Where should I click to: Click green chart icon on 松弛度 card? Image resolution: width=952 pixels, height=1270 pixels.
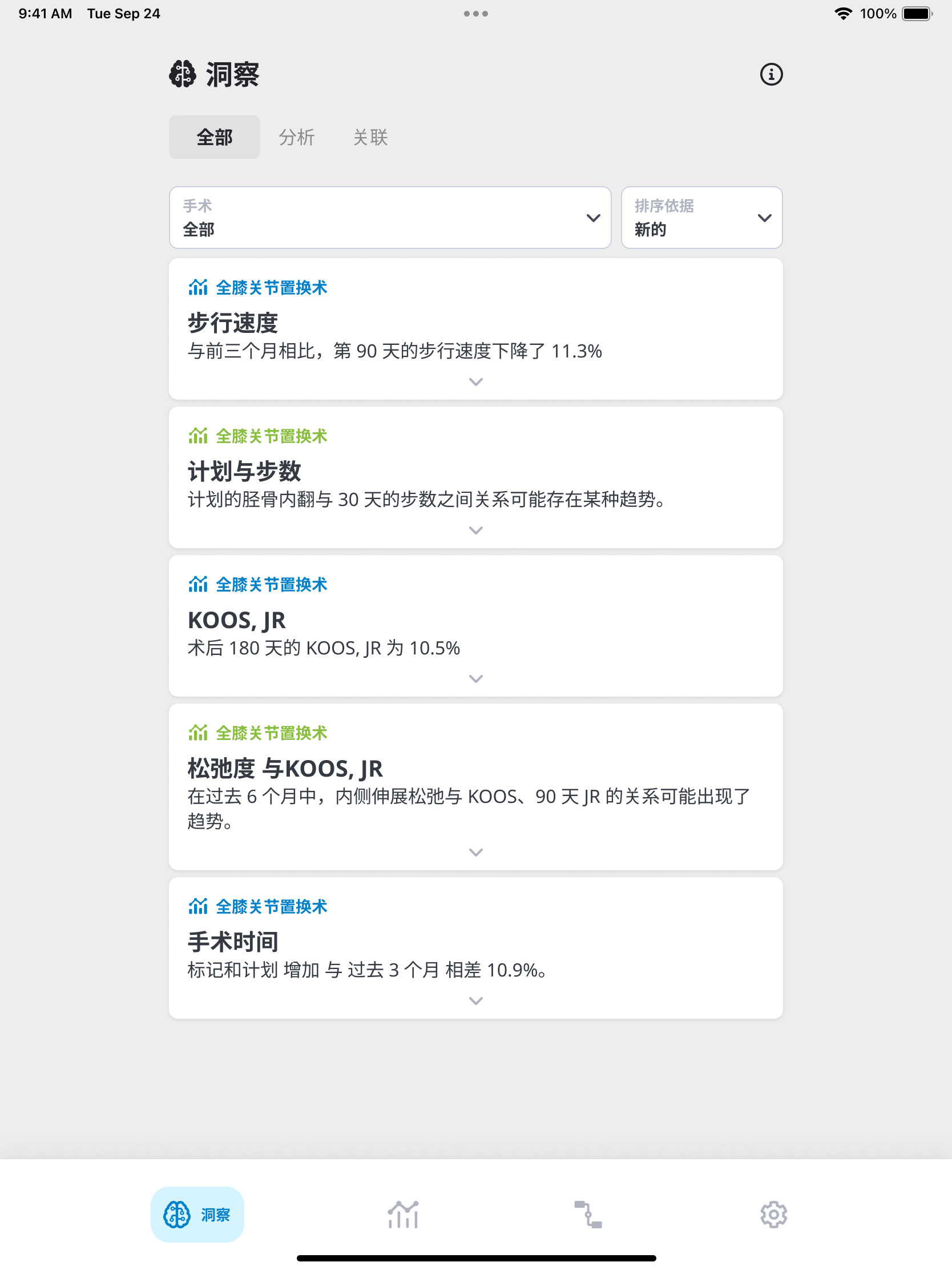(198, 733)
